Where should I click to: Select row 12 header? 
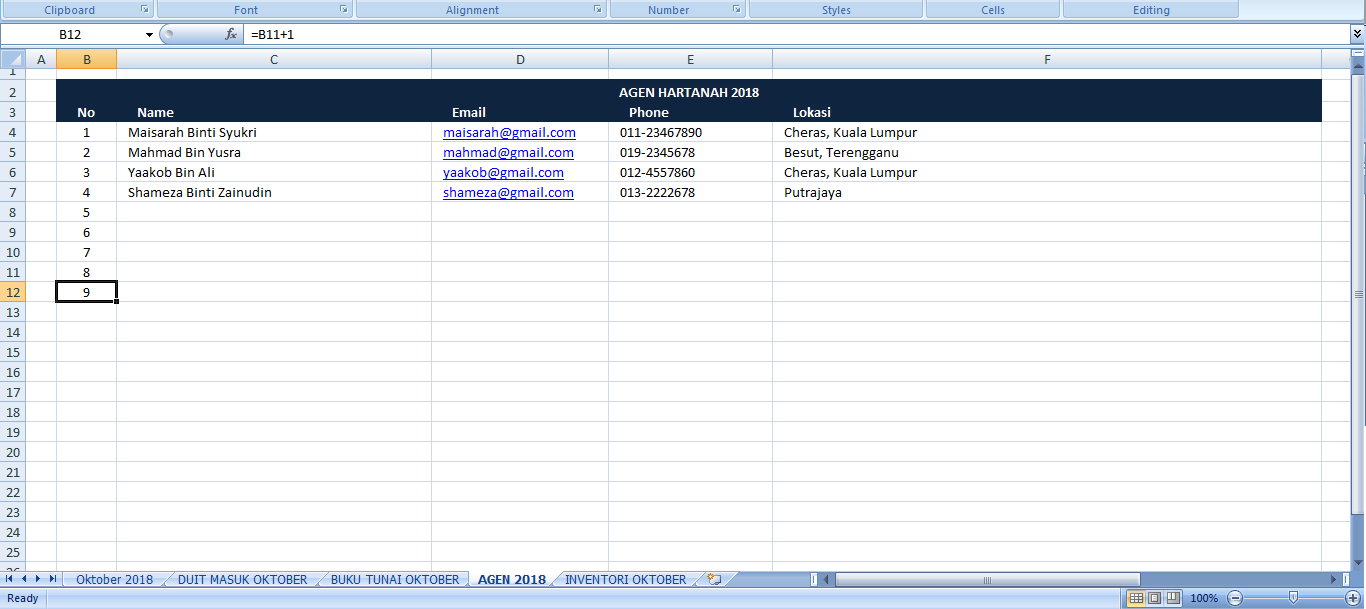tap(13, 292)
